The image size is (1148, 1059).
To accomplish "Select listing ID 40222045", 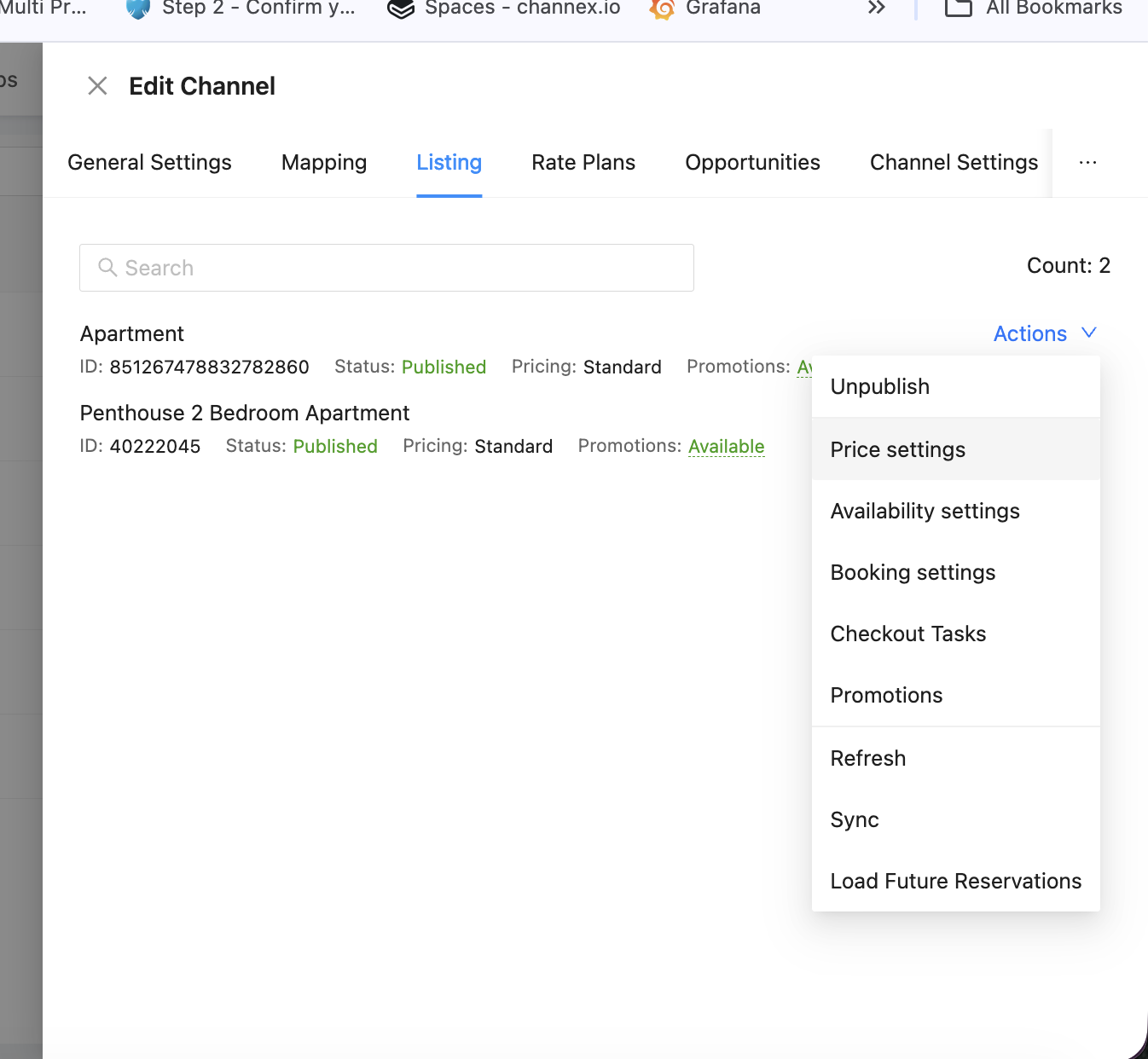I will click(x=155, y=446).
